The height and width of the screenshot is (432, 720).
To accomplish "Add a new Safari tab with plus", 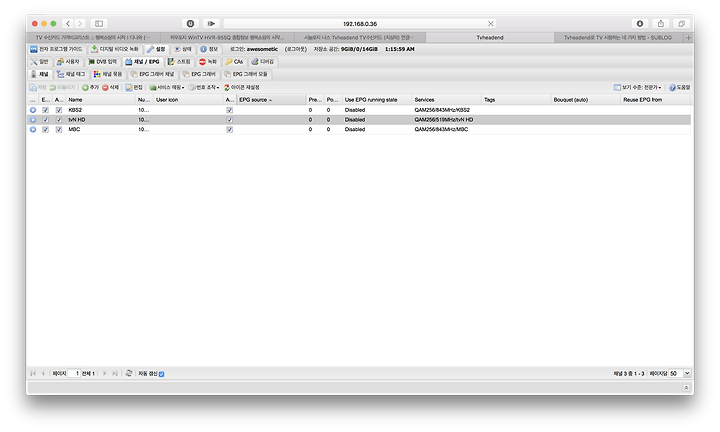I will pos(688,38).
